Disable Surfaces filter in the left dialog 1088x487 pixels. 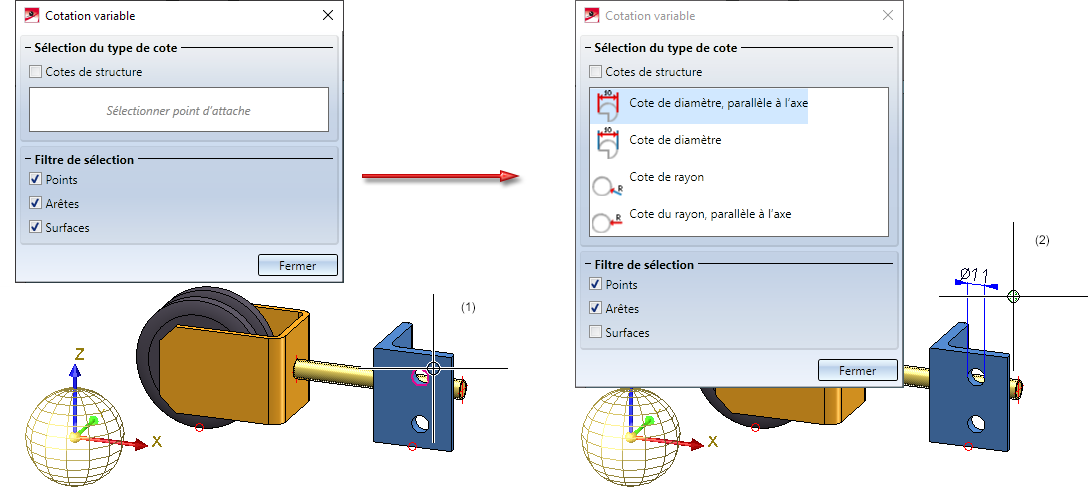pos(35,227)
